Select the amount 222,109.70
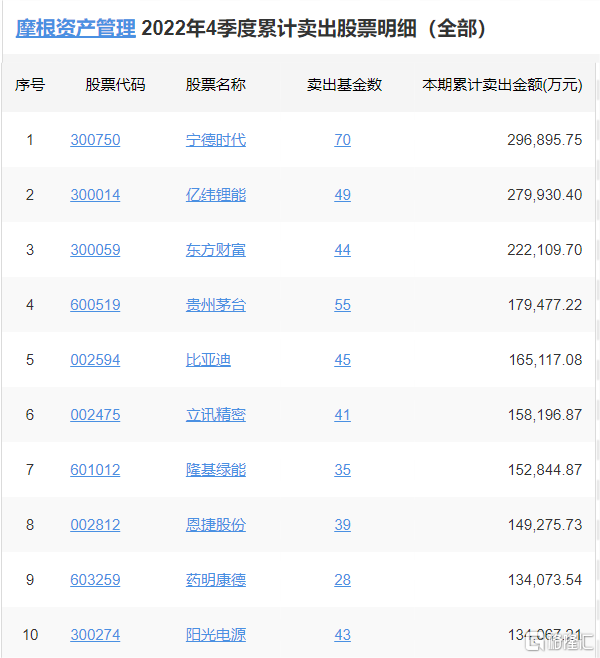Screen dimensions: 600x658 pyautogui.click(x=545, y=250)
